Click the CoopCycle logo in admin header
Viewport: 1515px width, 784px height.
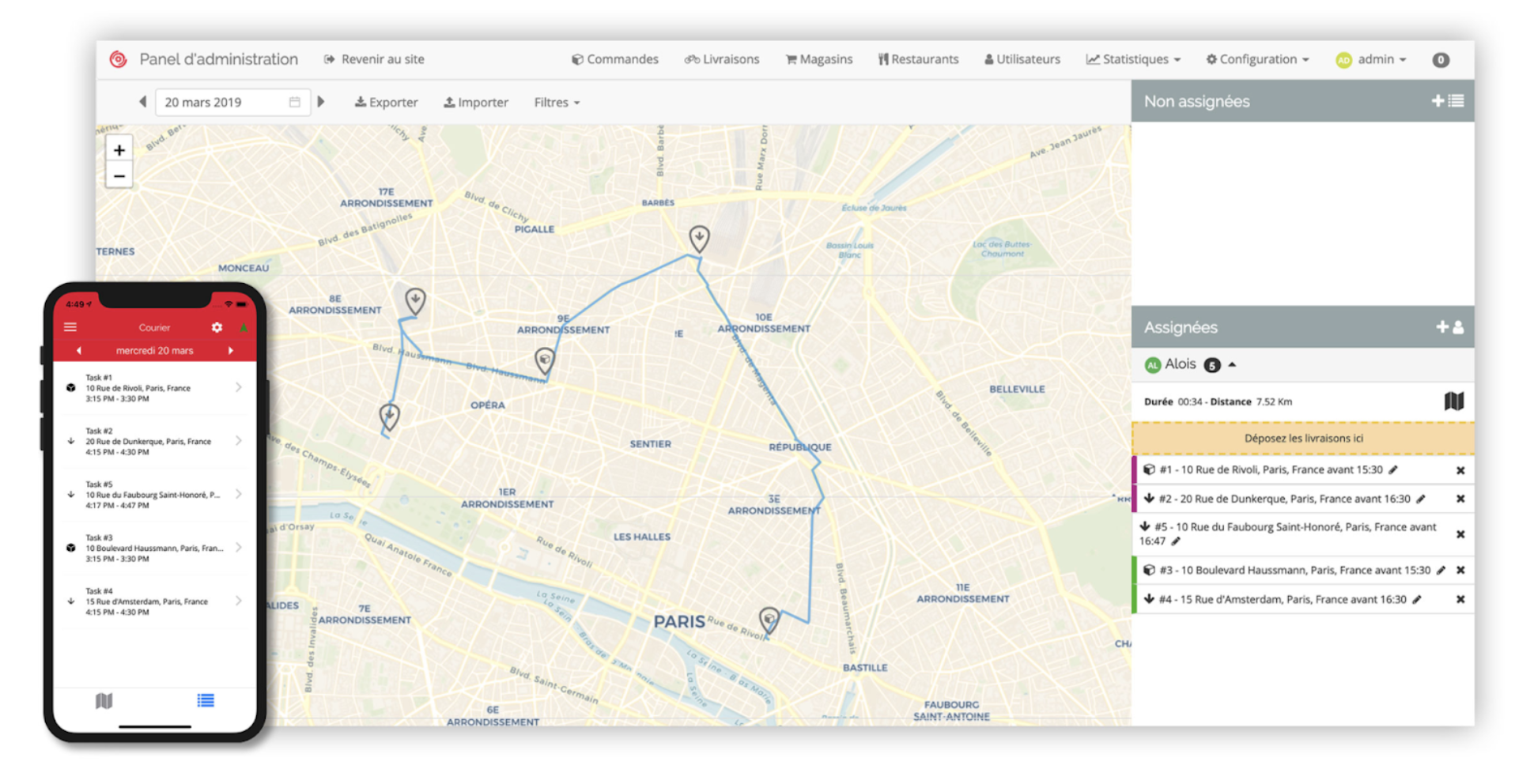point(118,59)
